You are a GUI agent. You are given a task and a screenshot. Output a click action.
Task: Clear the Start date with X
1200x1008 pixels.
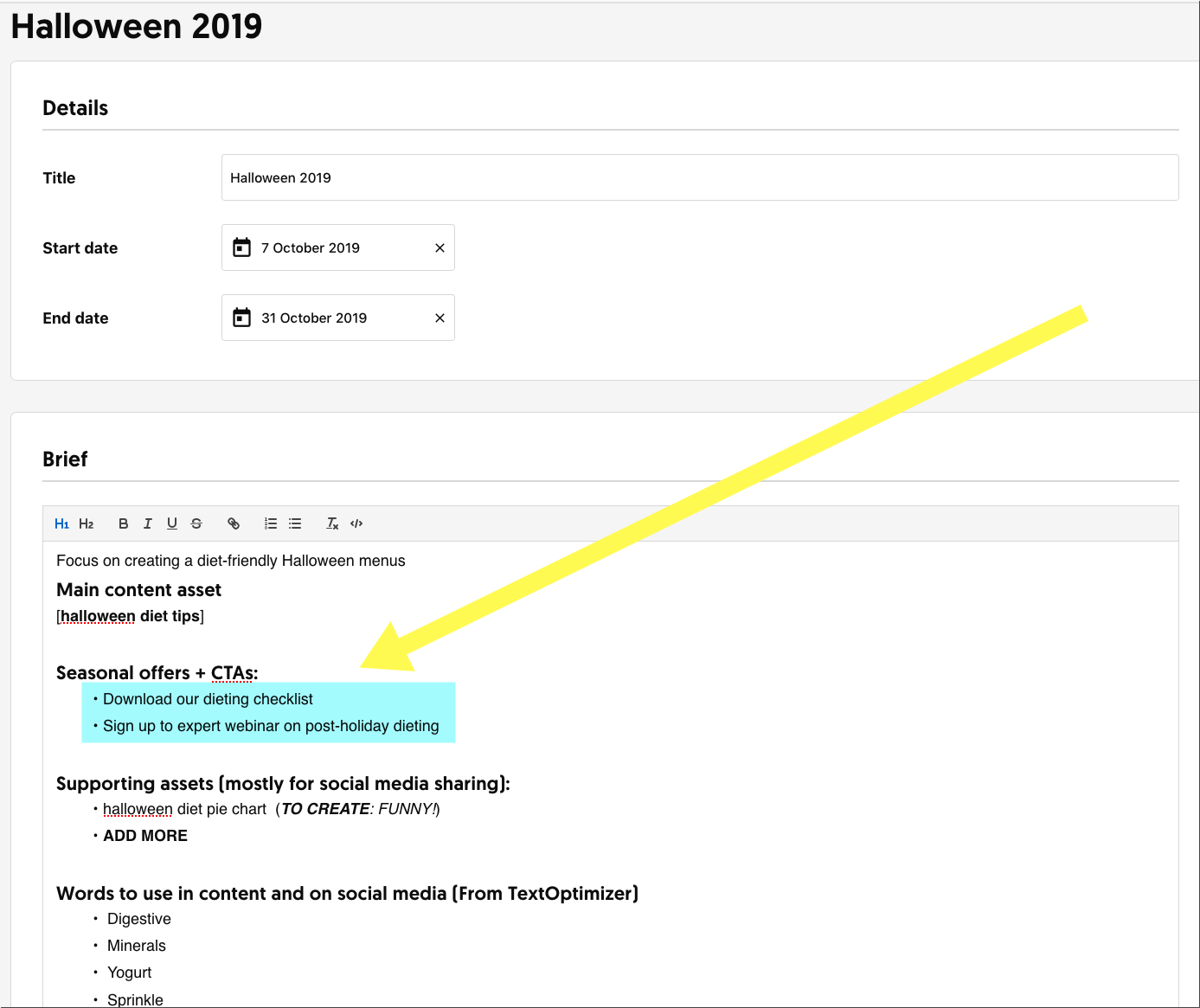(x=440, y=248)
